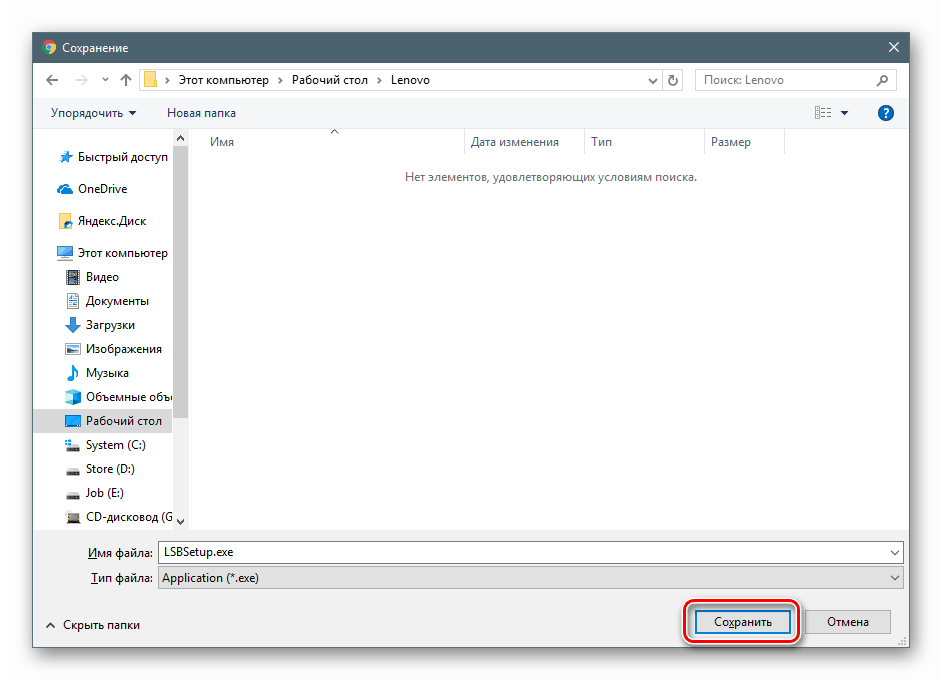Image resolution: width=942 pixels, height=680 pixels.
Task: Click the search magnifier icon
Action: click(x=883, y=80)
